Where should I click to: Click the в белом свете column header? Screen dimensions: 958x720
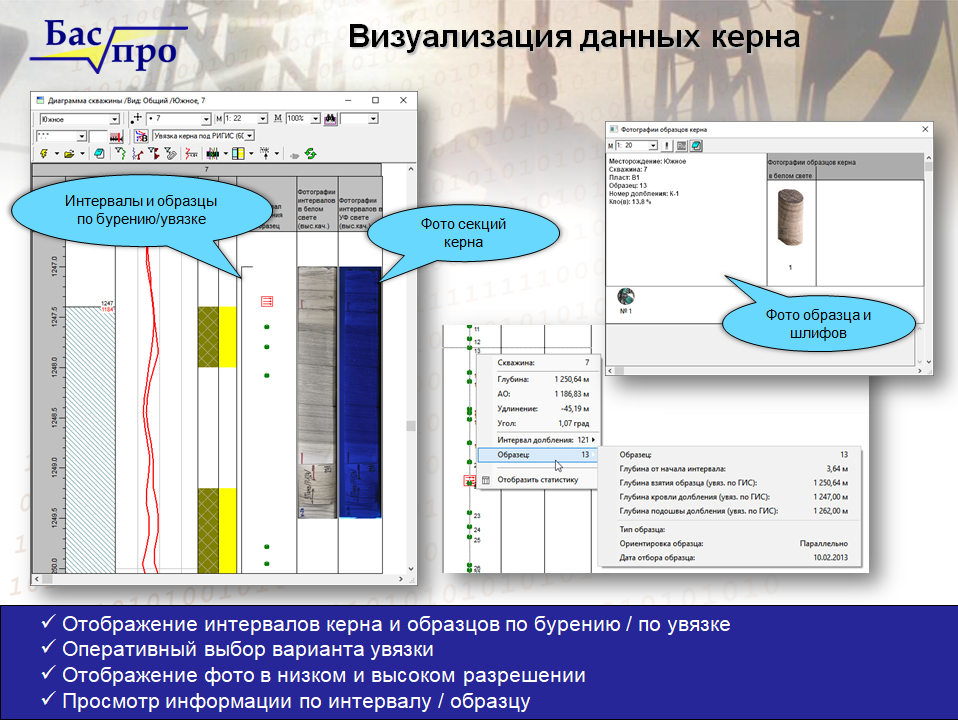point(791,176)
